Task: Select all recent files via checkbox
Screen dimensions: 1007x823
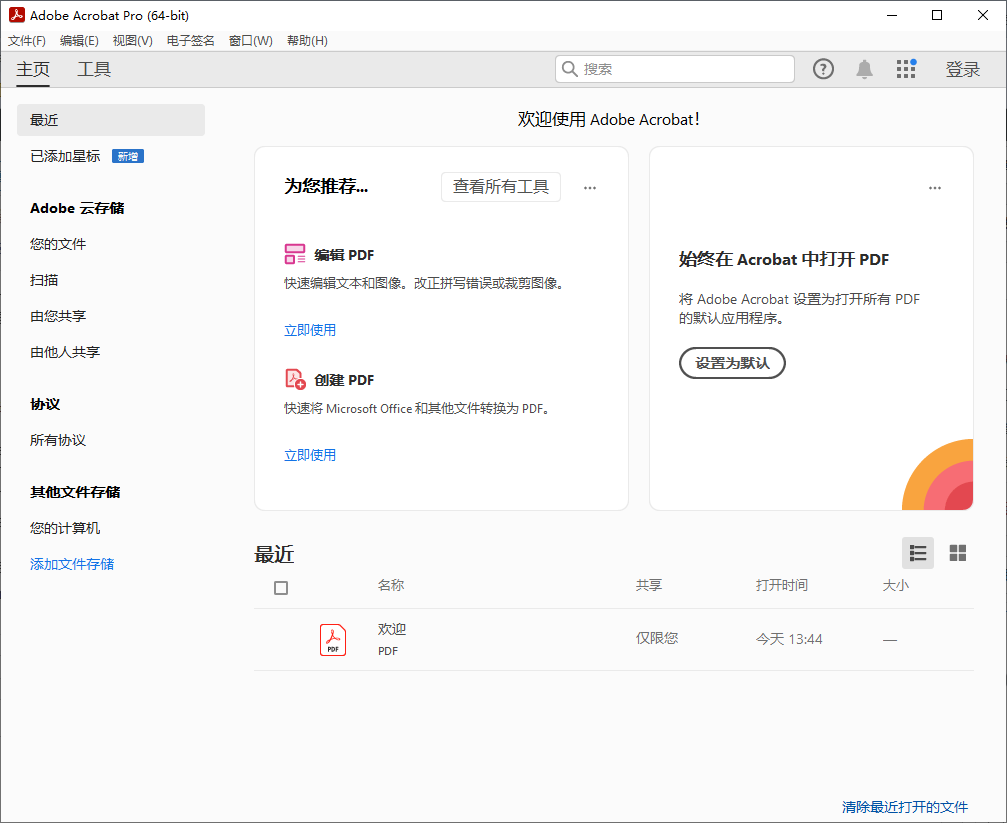Action: point(281,588)
